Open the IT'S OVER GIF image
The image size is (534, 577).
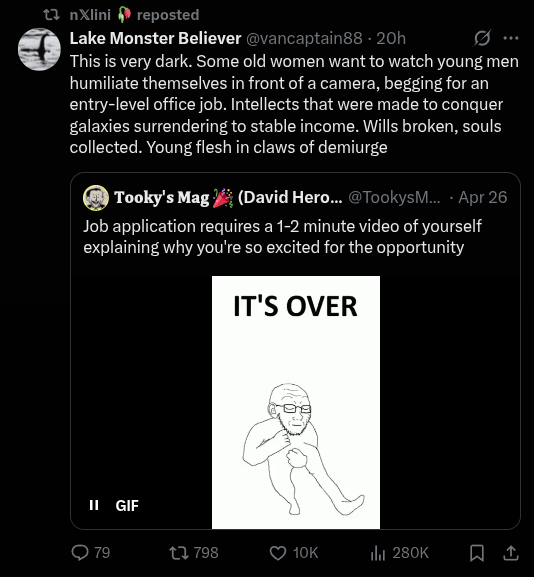296,402
